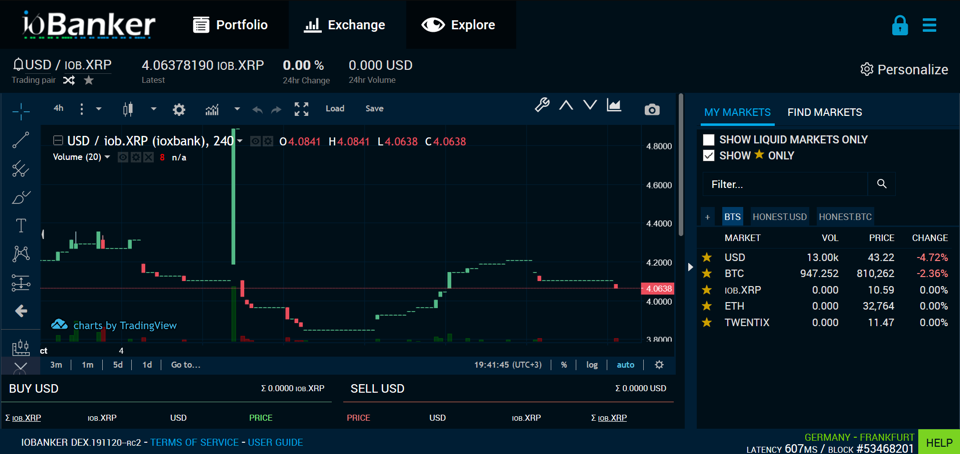Open the Exchange section
The height and width of the screenshot is (454, 960).
(345, 25)
